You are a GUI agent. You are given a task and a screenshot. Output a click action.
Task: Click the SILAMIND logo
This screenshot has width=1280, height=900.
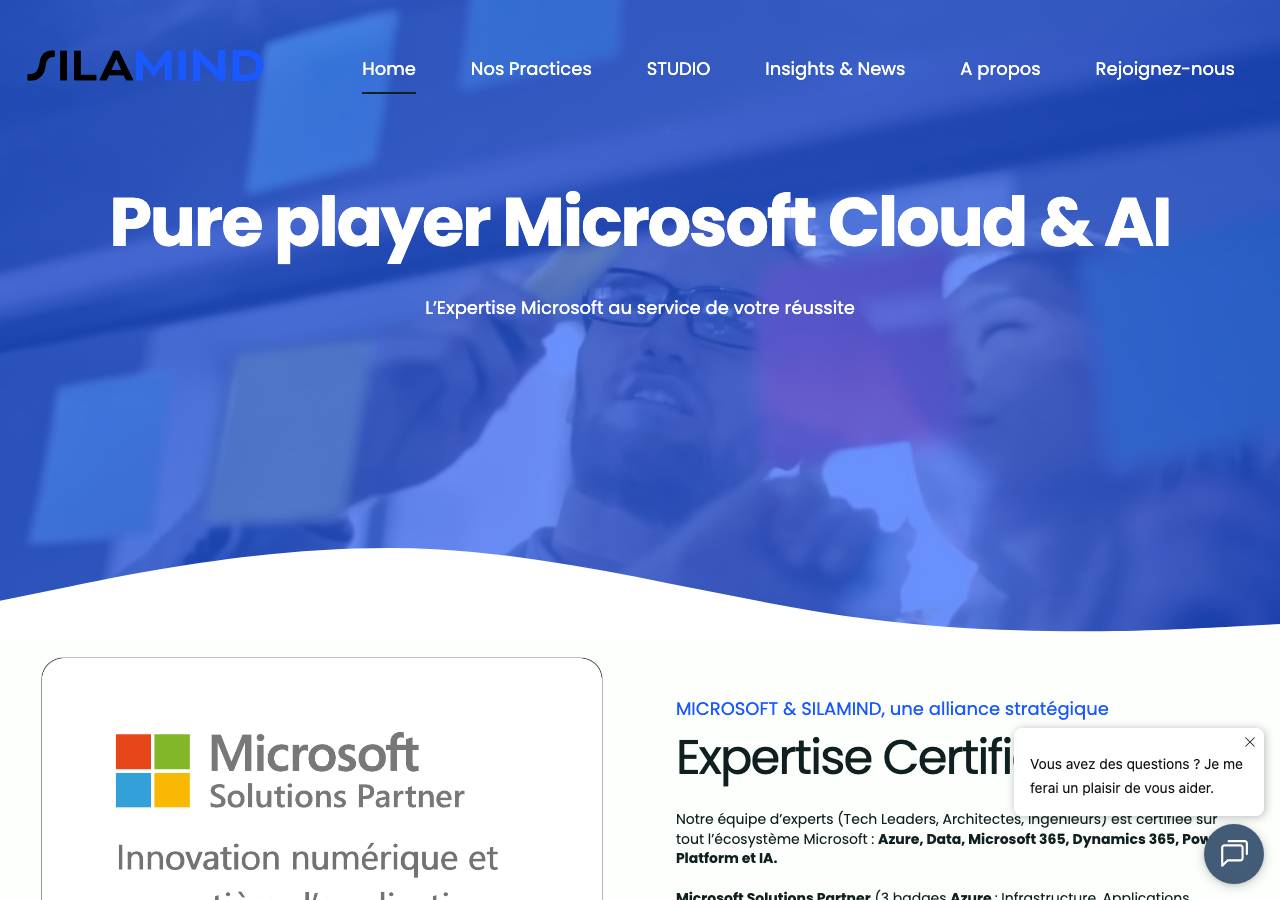pyautogui.click(x=145, y=66)
